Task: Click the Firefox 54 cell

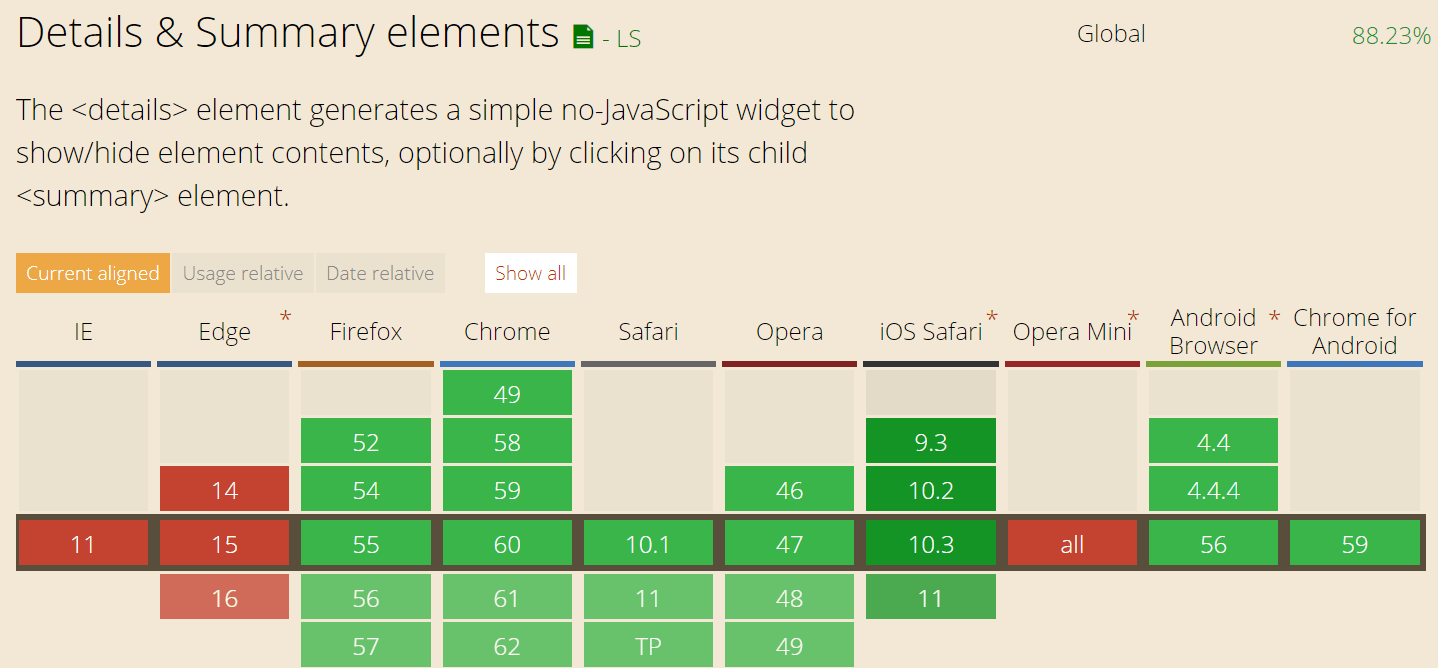Action: [x=366, y=490]
